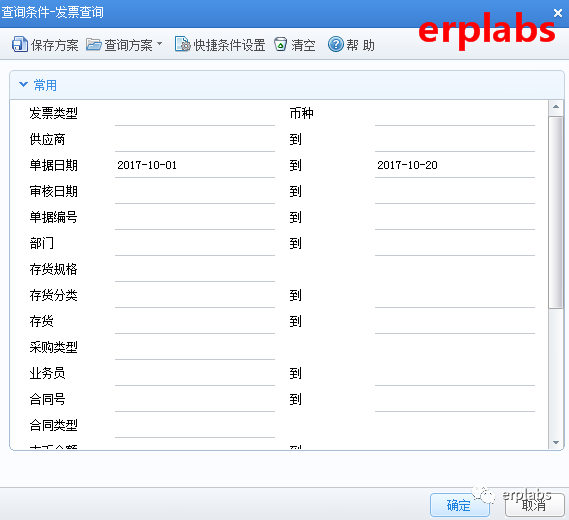Viewport: 569px width, 520px height.
Task: Select the 供应商 start field
Action: 195,140
